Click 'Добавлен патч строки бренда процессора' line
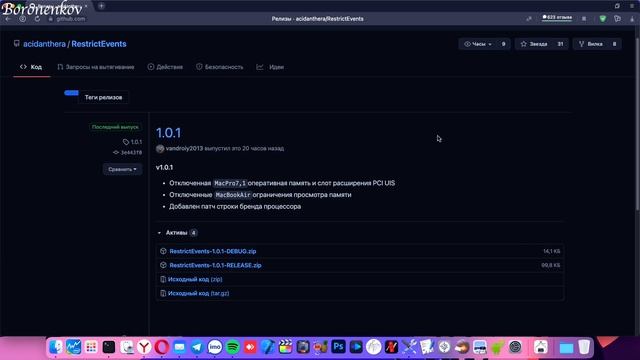The width and height of the screenshot is (640, 360). pyautogui.click(x=235, y=207)
